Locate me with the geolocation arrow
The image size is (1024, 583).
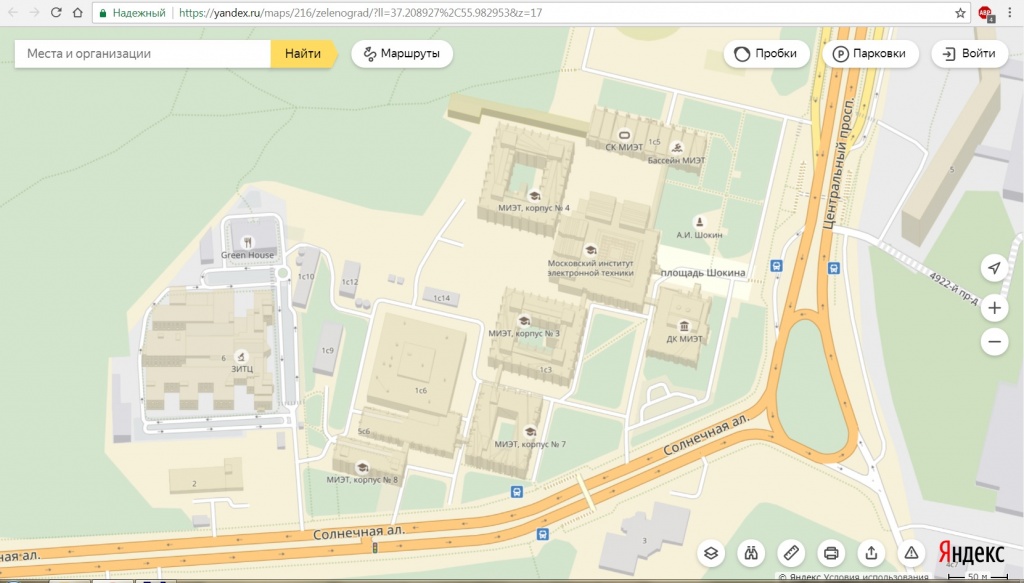click(994, 268)
